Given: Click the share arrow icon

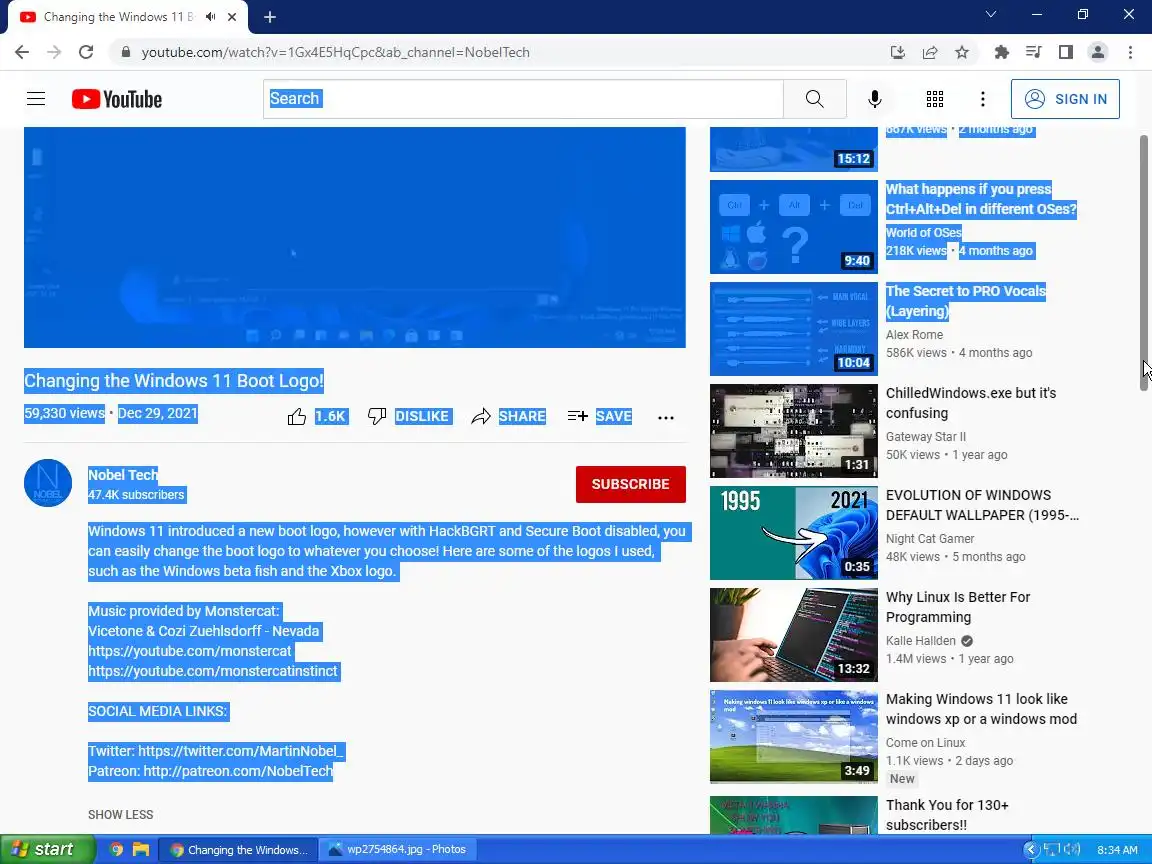Looking at the screenshot, I should point(481,417).
